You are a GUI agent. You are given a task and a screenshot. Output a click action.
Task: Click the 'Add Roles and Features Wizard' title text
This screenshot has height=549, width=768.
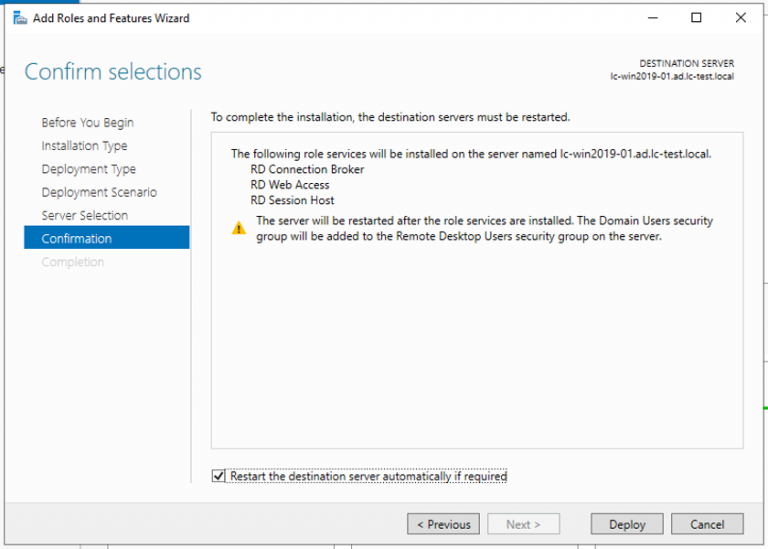pos(111,18)
